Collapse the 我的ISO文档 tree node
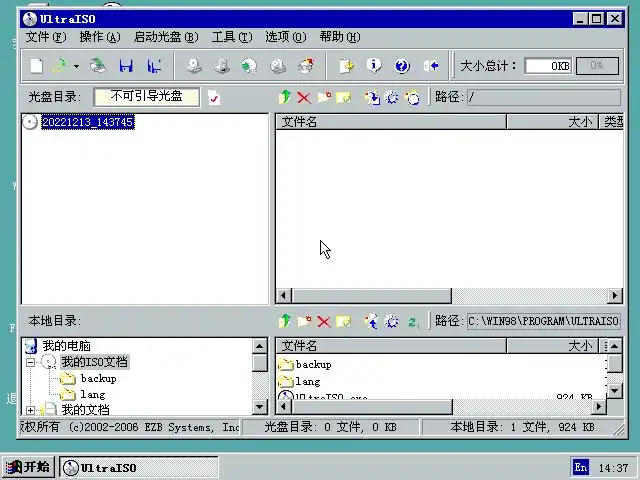 coord(31,362)
